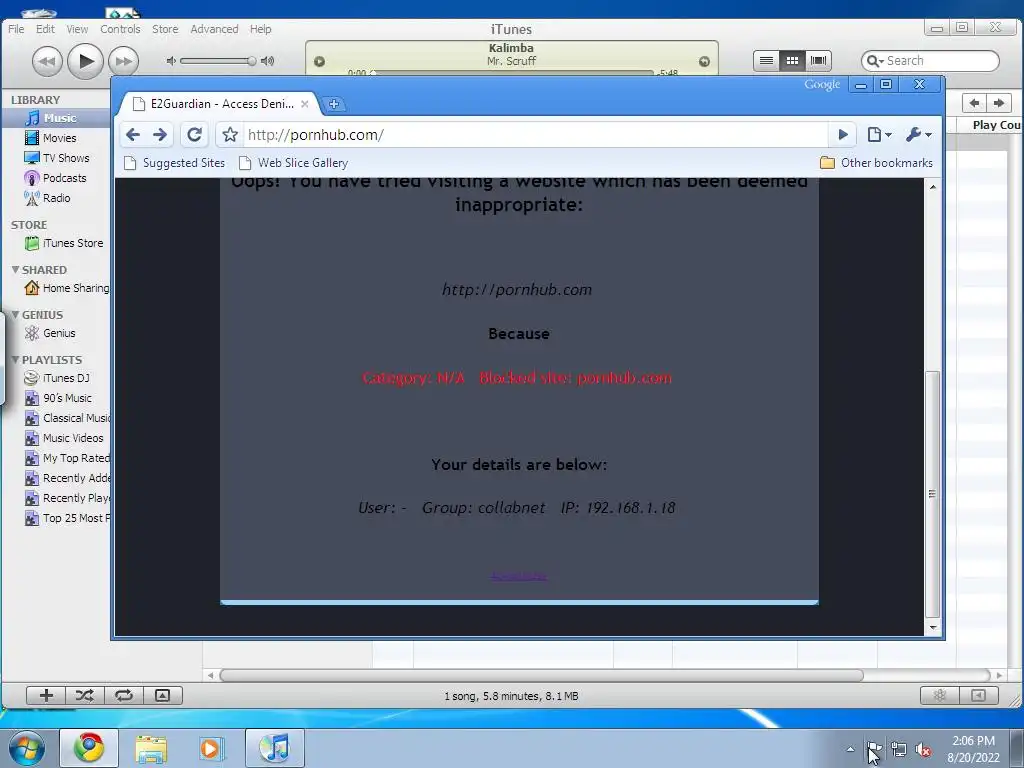Adjust the iTunes volume slider knob
This screenshot has height=768, width=1024.
tap(251, 61)
